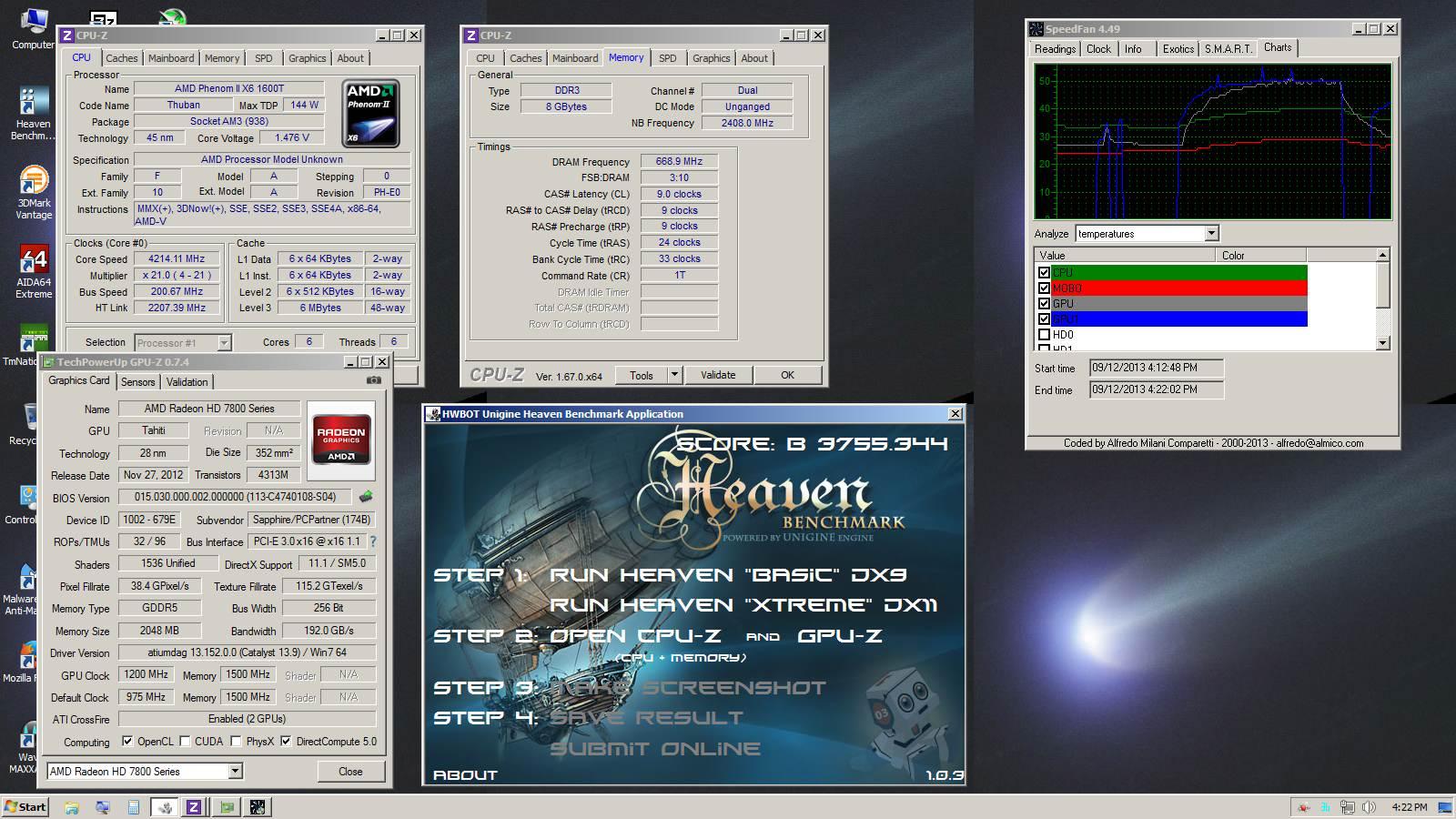Open the Computer desktop icon

pyautogui.click(x=33, y=27)
